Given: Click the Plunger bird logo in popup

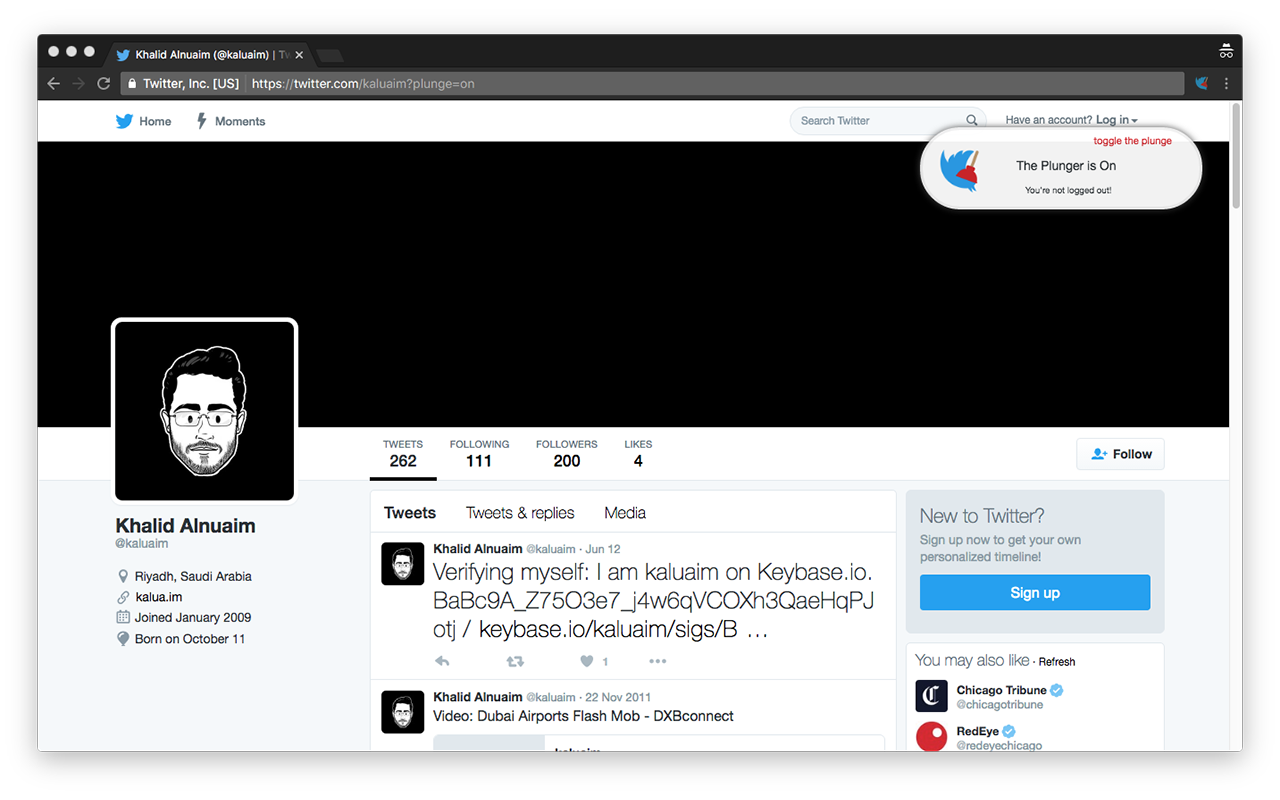Looking at the screenshot, I should 960,170.
